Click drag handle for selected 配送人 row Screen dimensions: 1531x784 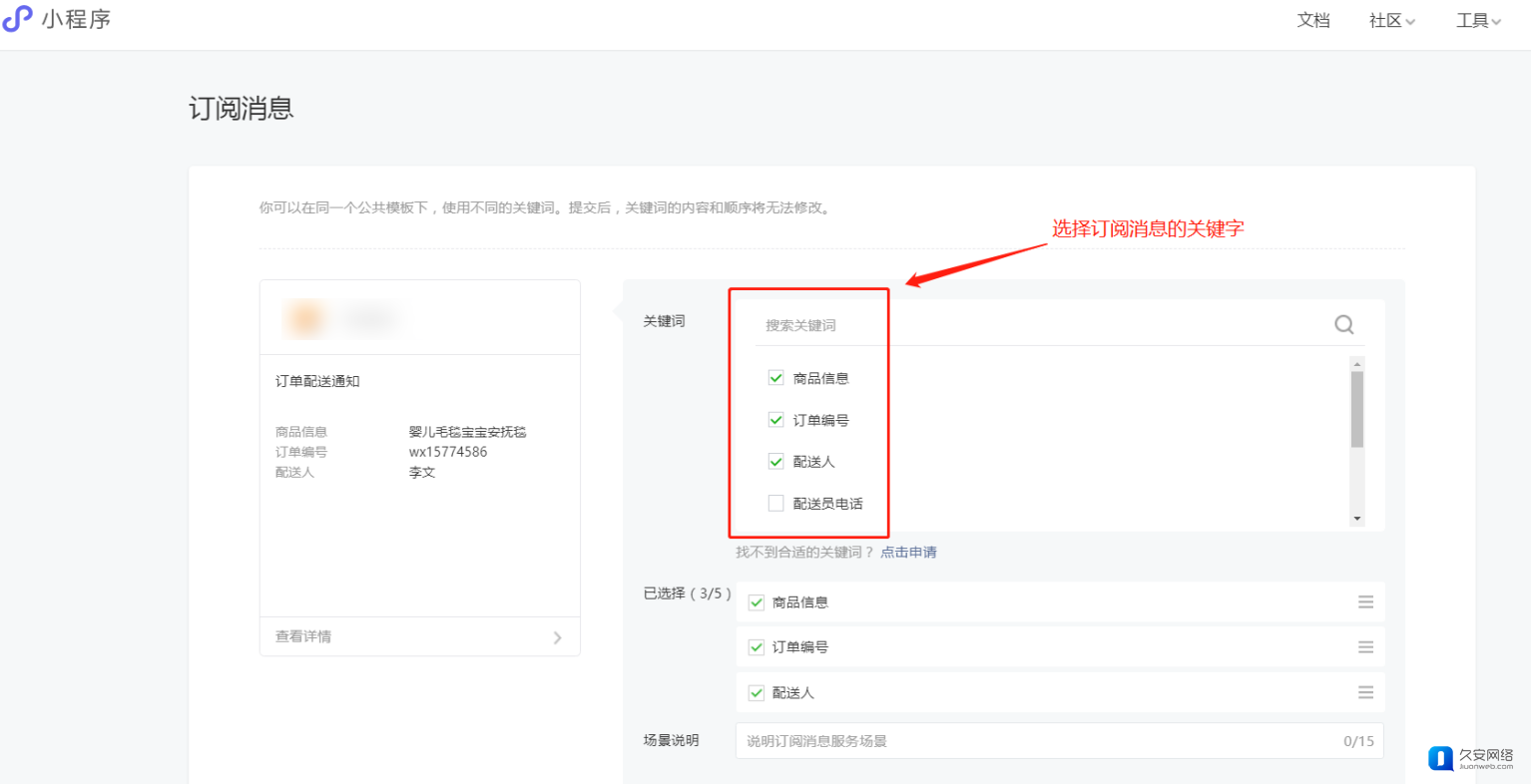coord(1365,692)
